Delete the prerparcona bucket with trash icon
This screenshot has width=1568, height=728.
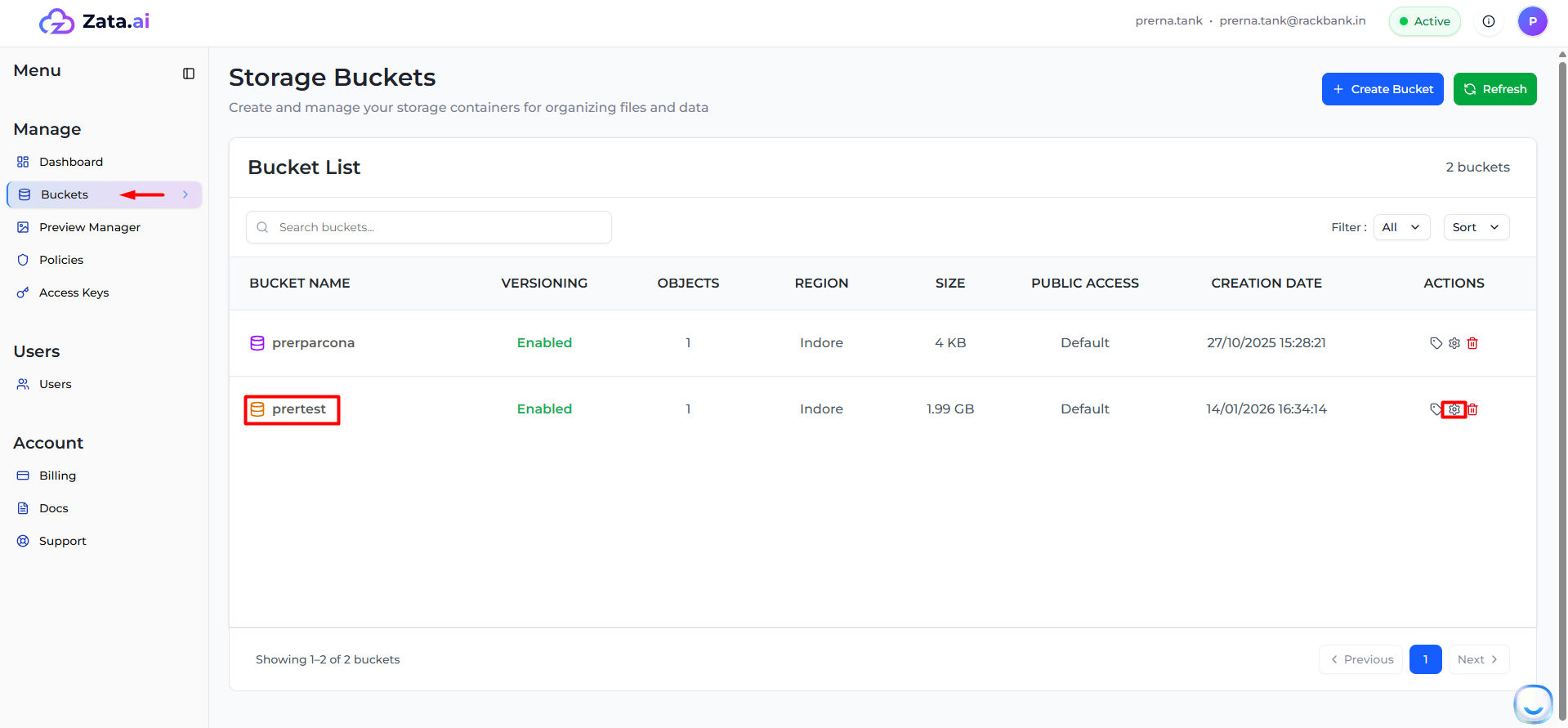pos(1472,343)
